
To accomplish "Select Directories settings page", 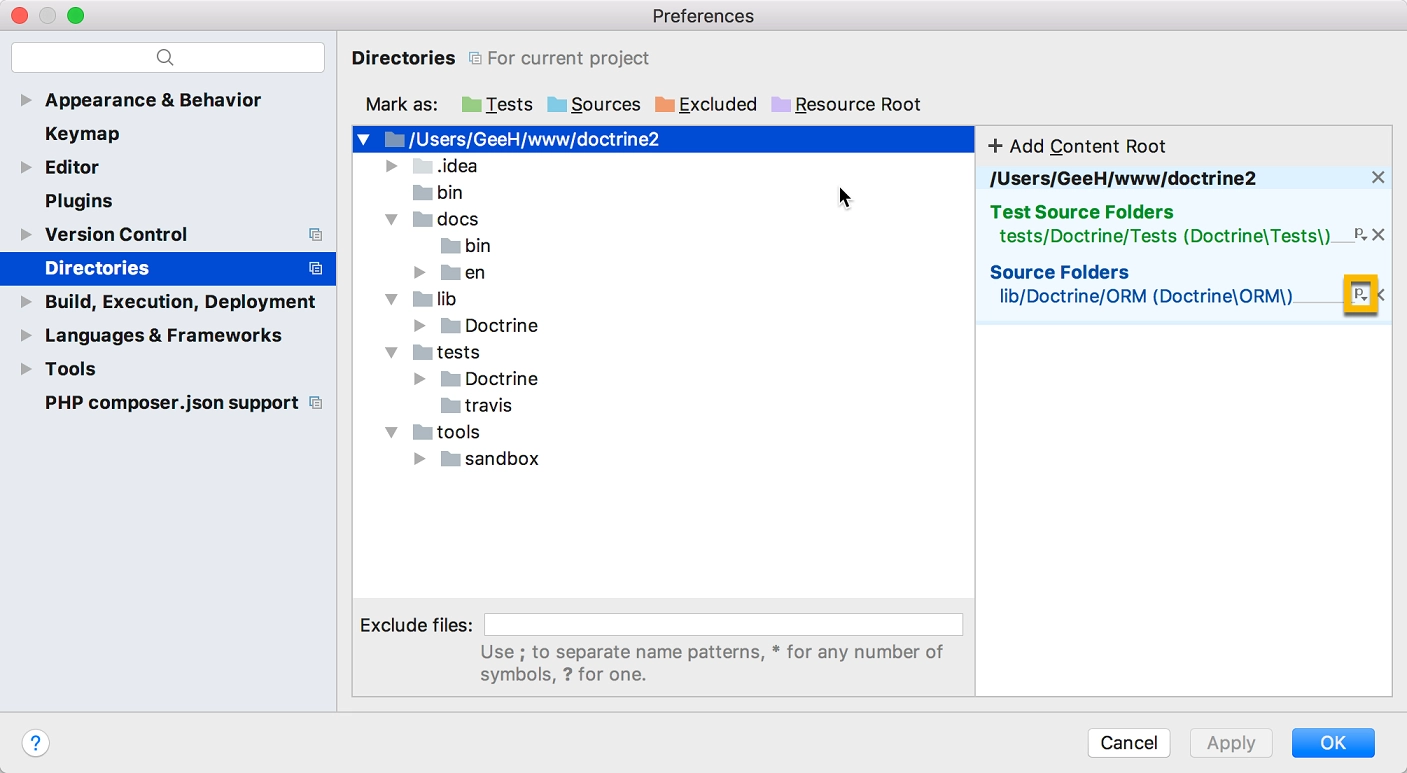I will (168, 268).
